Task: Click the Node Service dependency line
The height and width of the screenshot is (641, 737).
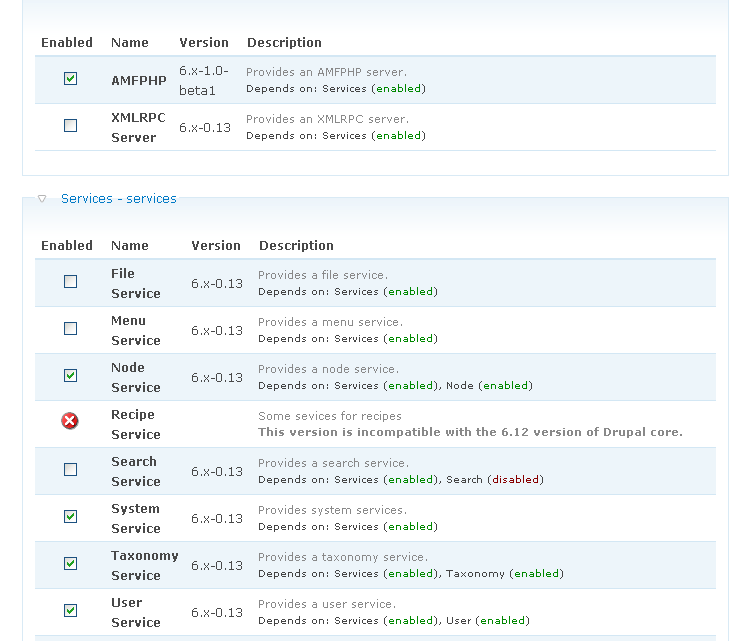Action: pyautogui.click(x=395, y=385)
